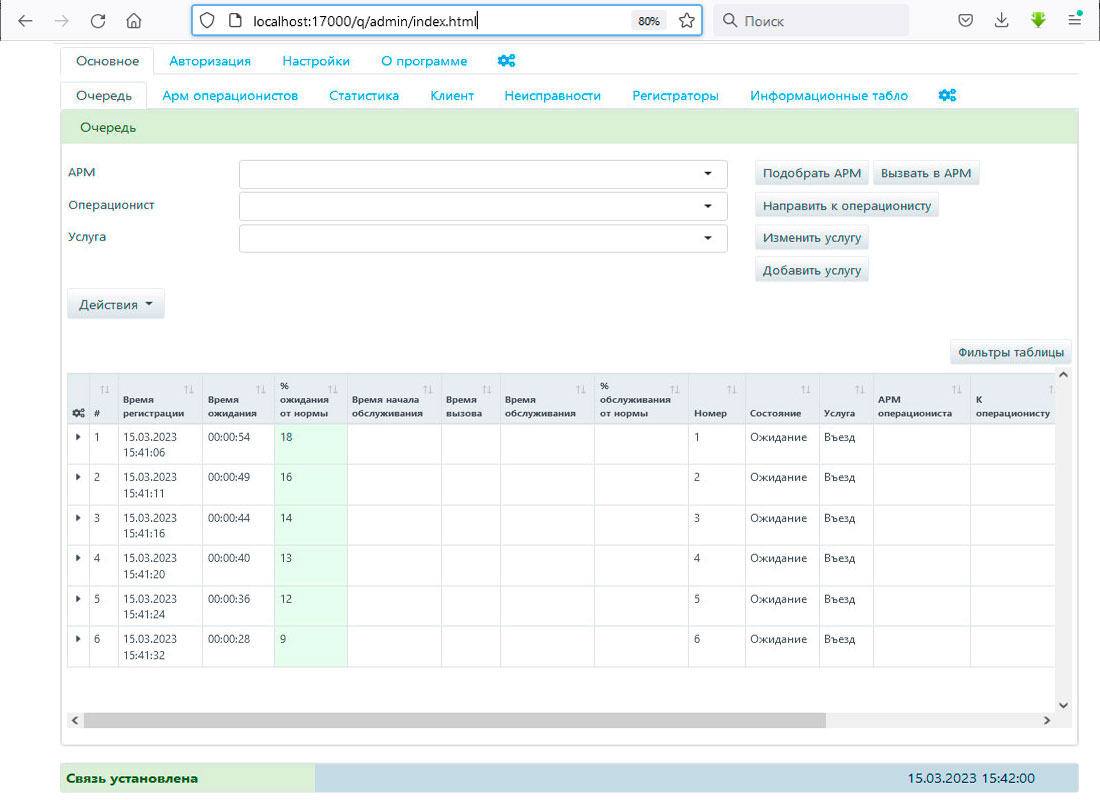Image resolution: width=1100 pixels, height=800 pixels.
Task: Click the gears icon in the top tab row
Action: pos(506,61)
